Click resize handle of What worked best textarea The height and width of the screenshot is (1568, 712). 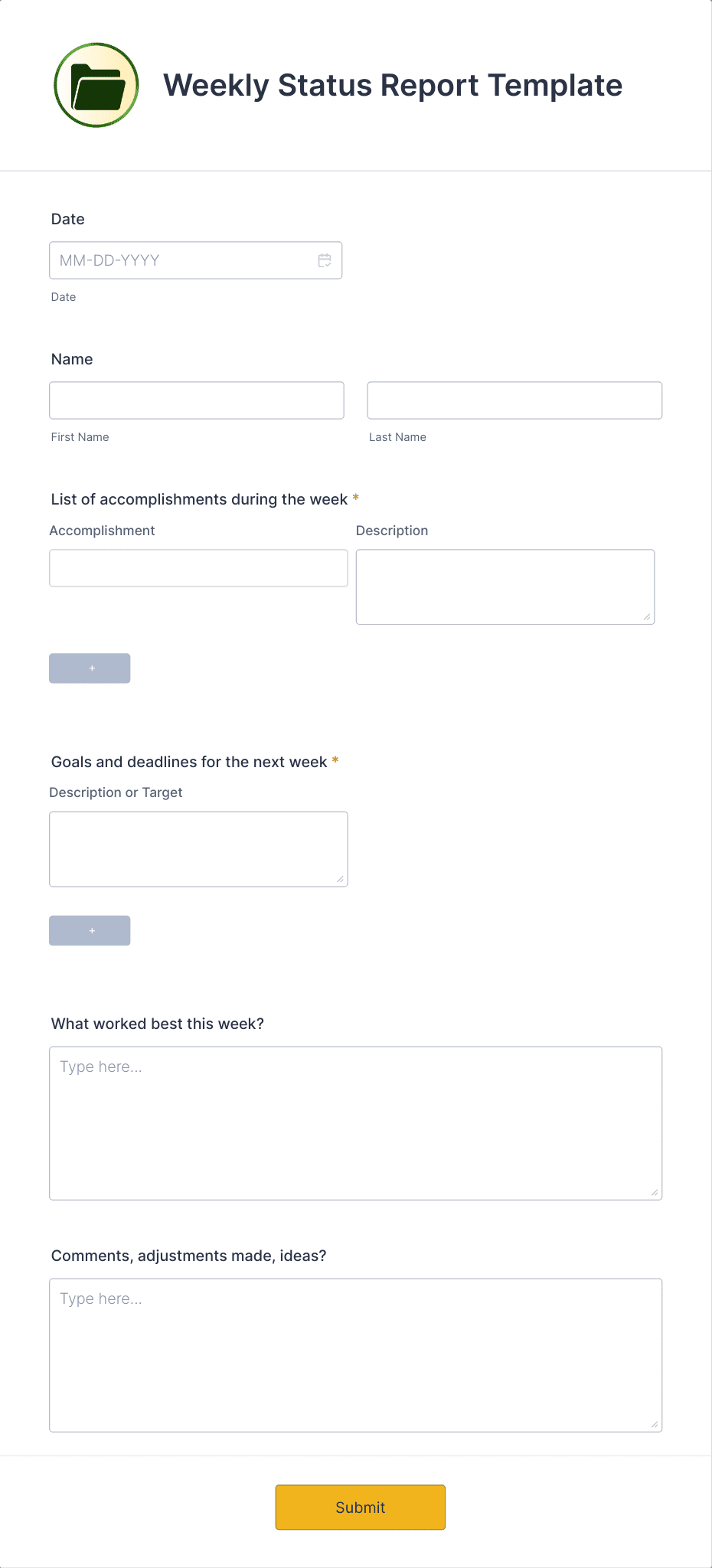(654, 1192)
